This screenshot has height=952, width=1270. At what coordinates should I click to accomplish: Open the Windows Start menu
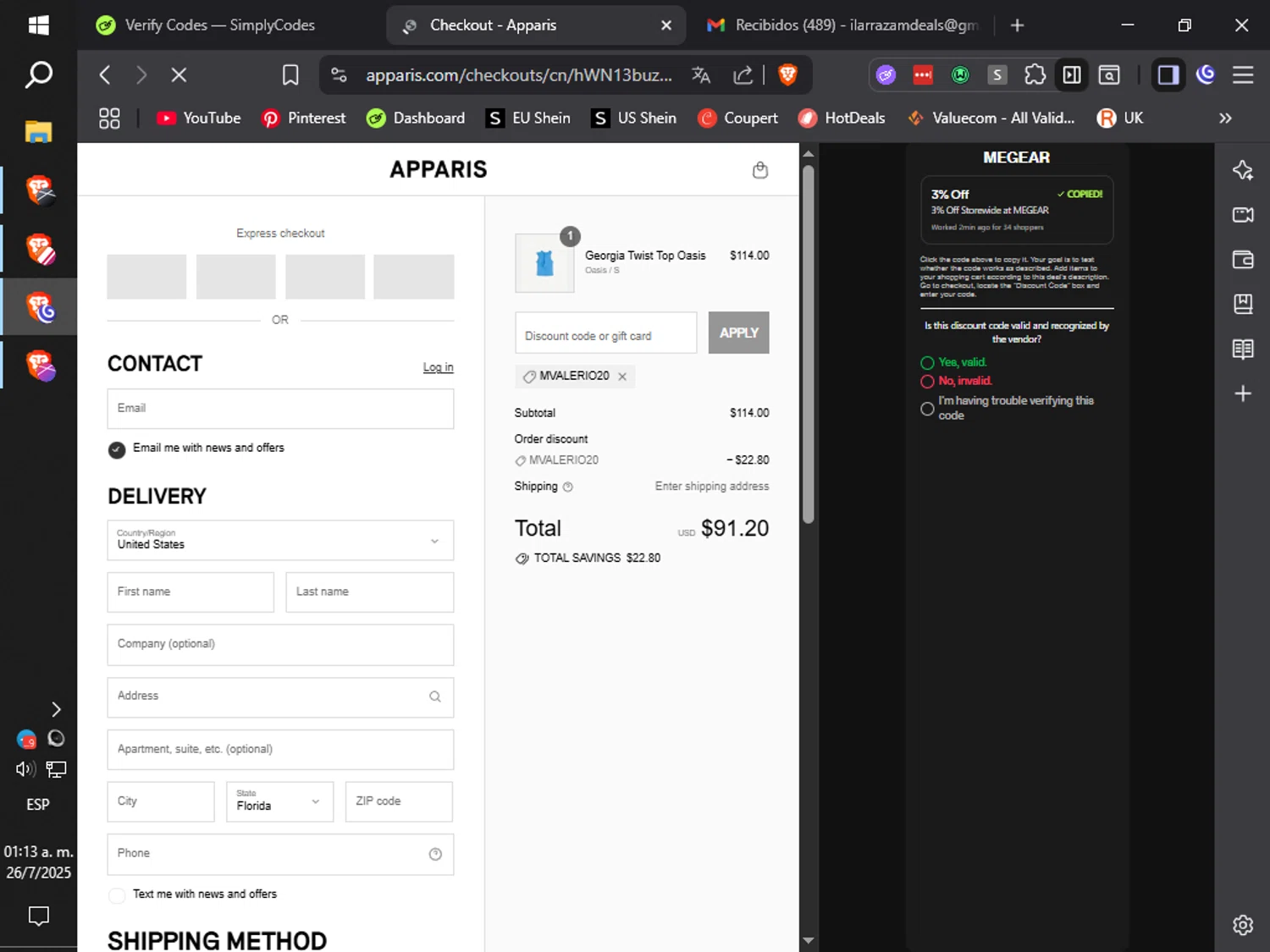38,25
